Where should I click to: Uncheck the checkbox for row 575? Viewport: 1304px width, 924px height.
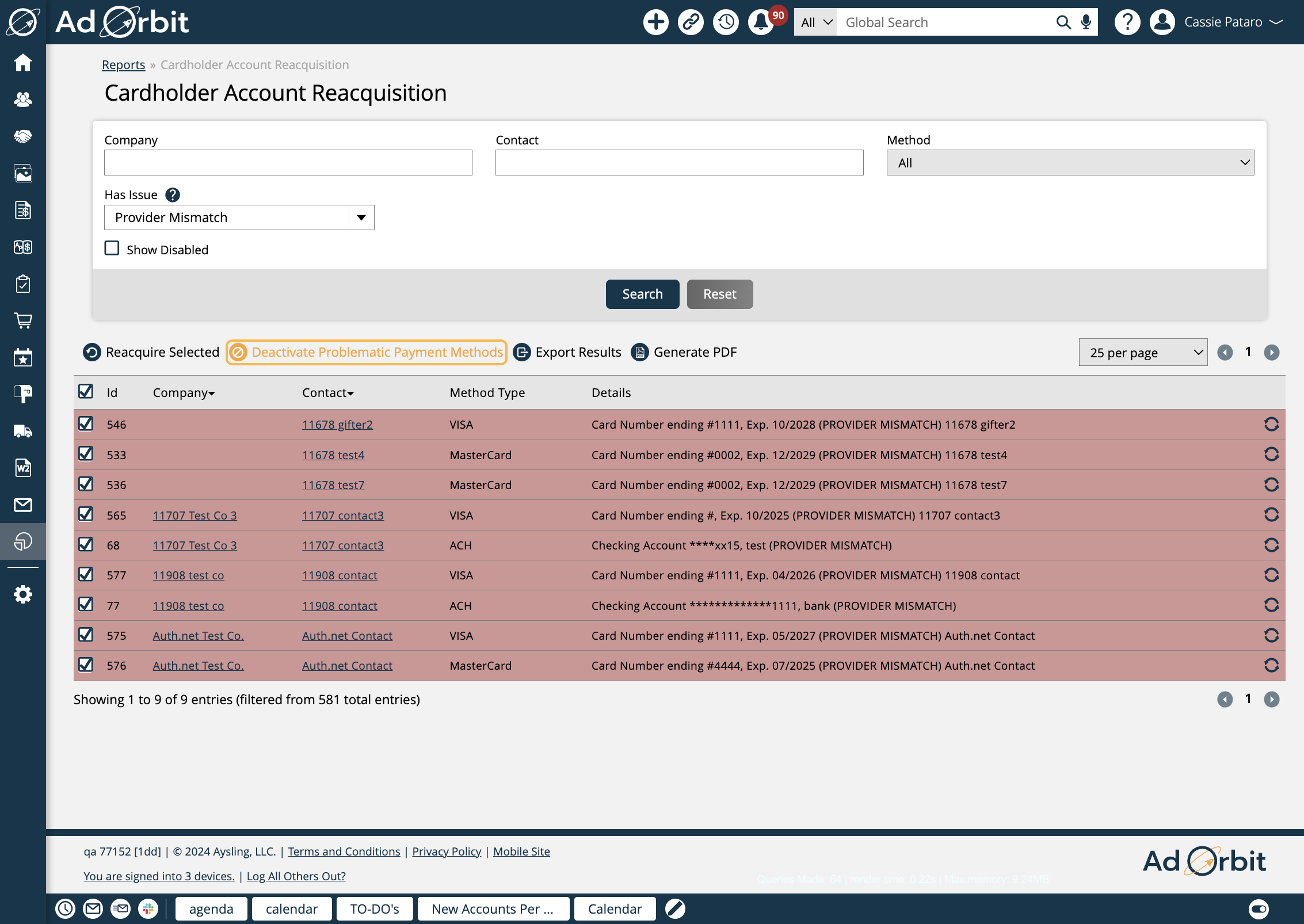click(x=86, y=635)
